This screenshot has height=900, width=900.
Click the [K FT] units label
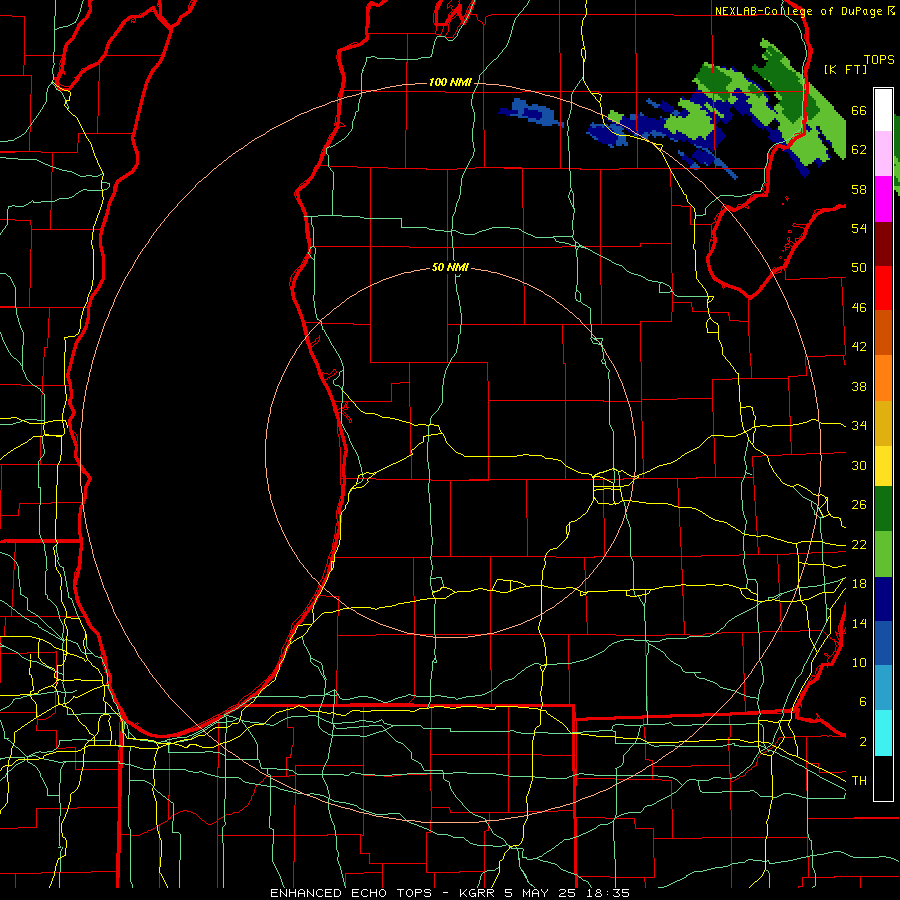(845, 69)
